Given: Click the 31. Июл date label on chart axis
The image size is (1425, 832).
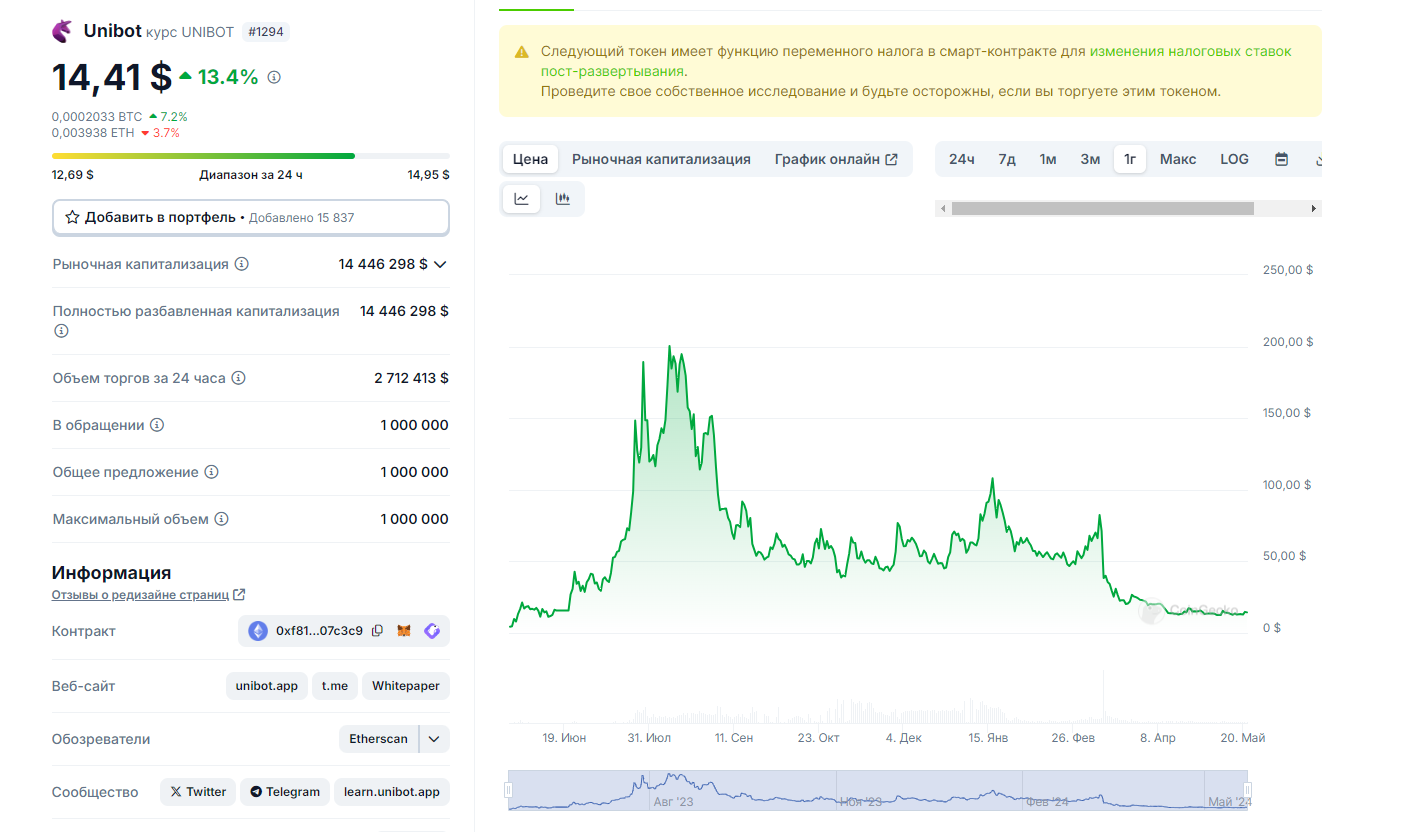Looking at the screenshot, I should click(649, 738).
